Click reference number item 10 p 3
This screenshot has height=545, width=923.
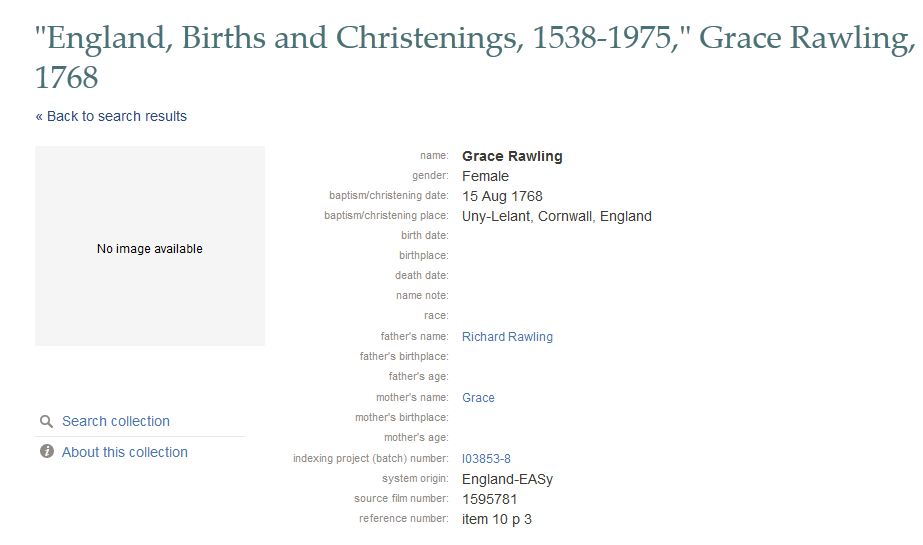tap(497, 519)
